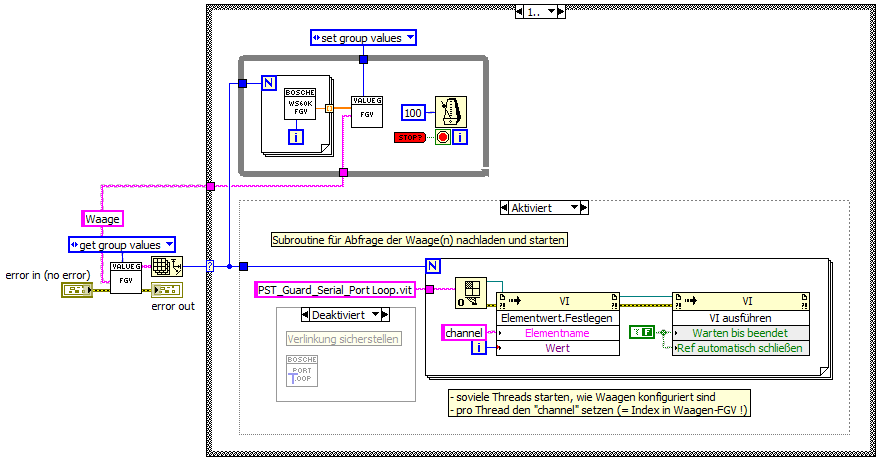This screenshot has height=465, width=882.
Task: Click the Open VI Reference function icon
Action: [x=471, y=293]
